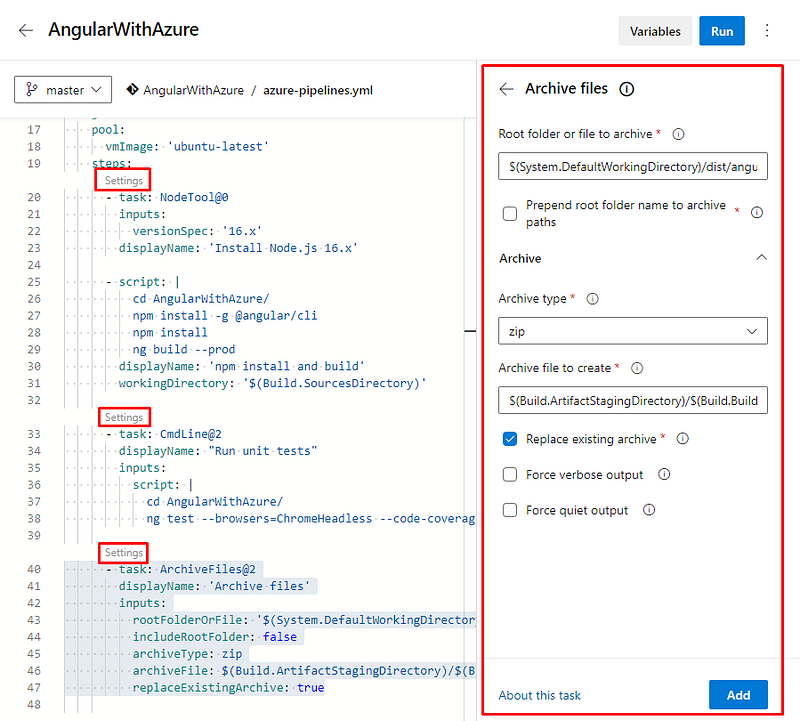This screenshot has height=721, width=800.
Task: Click the 'includeRootFolder: false' line
Action: [215, 637]
